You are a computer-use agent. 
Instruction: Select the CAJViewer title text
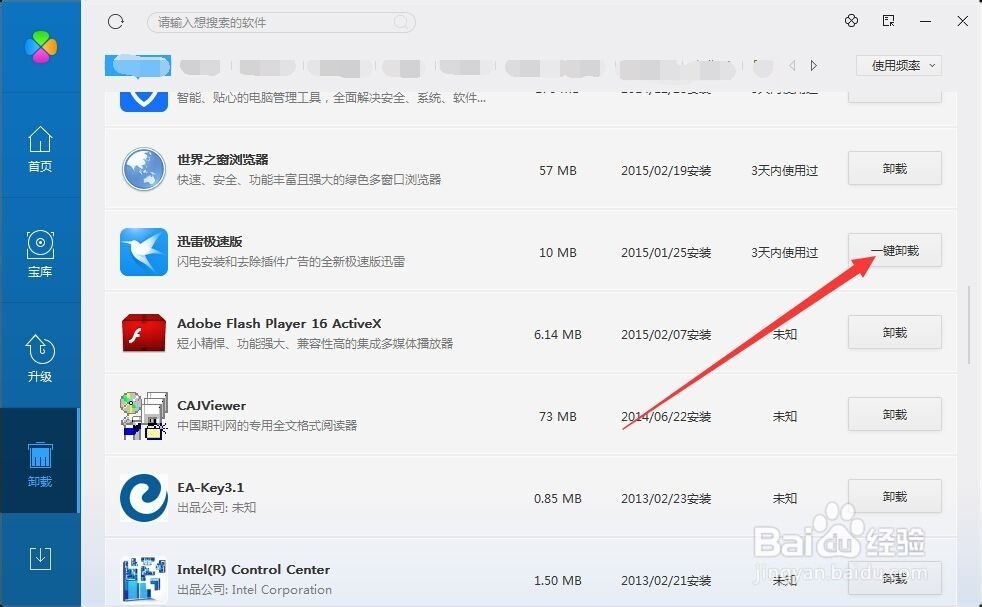(x=211, y=406)
